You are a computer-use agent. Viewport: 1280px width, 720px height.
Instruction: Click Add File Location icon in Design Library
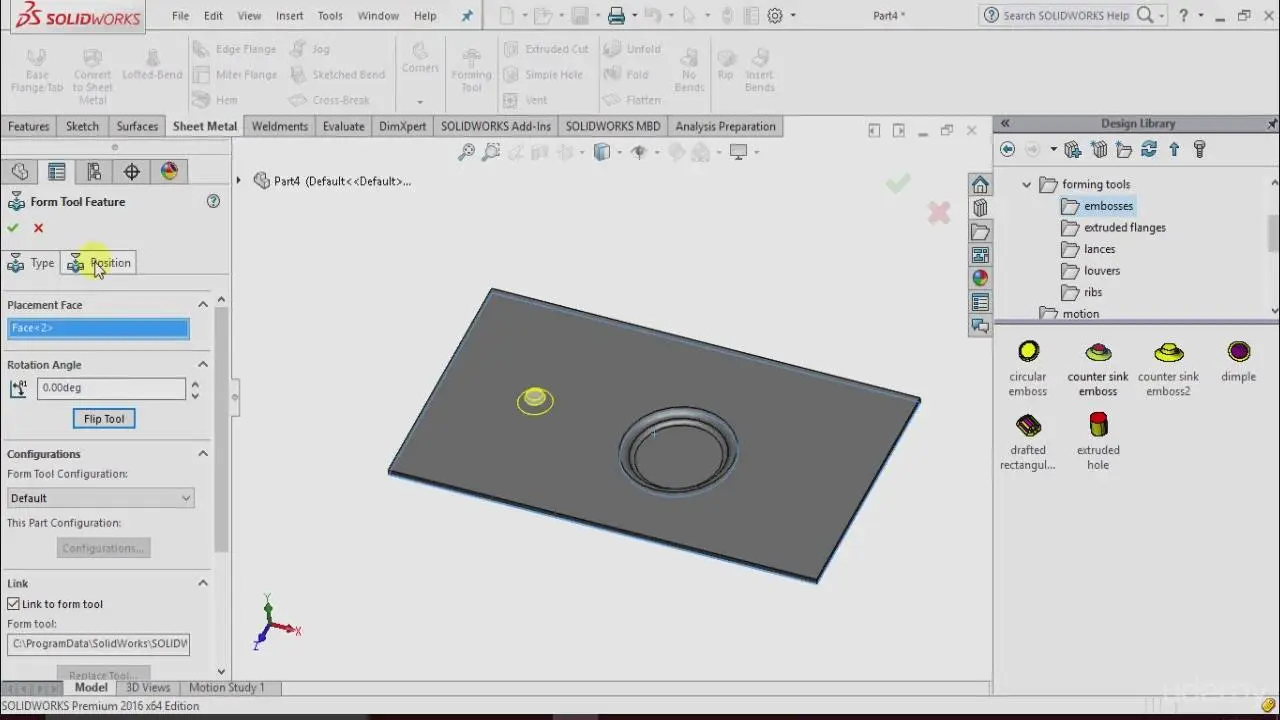[1099, 149]
